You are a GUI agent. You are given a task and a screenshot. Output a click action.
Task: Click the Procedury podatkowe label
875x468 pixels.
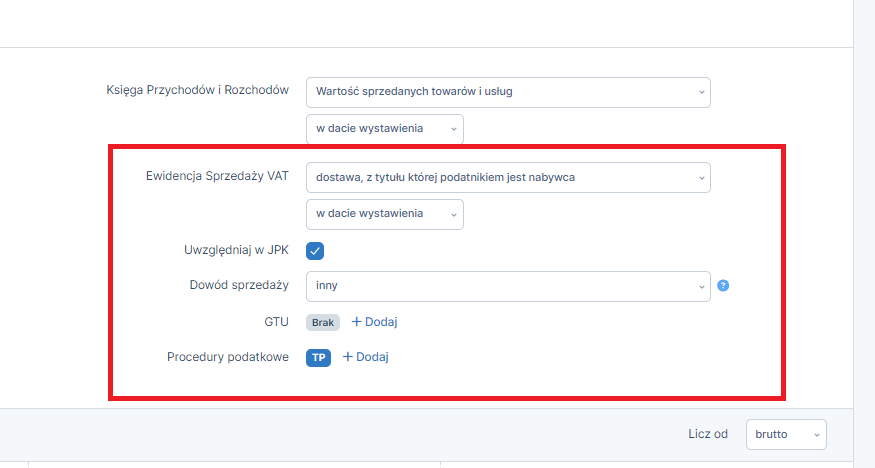228,357
